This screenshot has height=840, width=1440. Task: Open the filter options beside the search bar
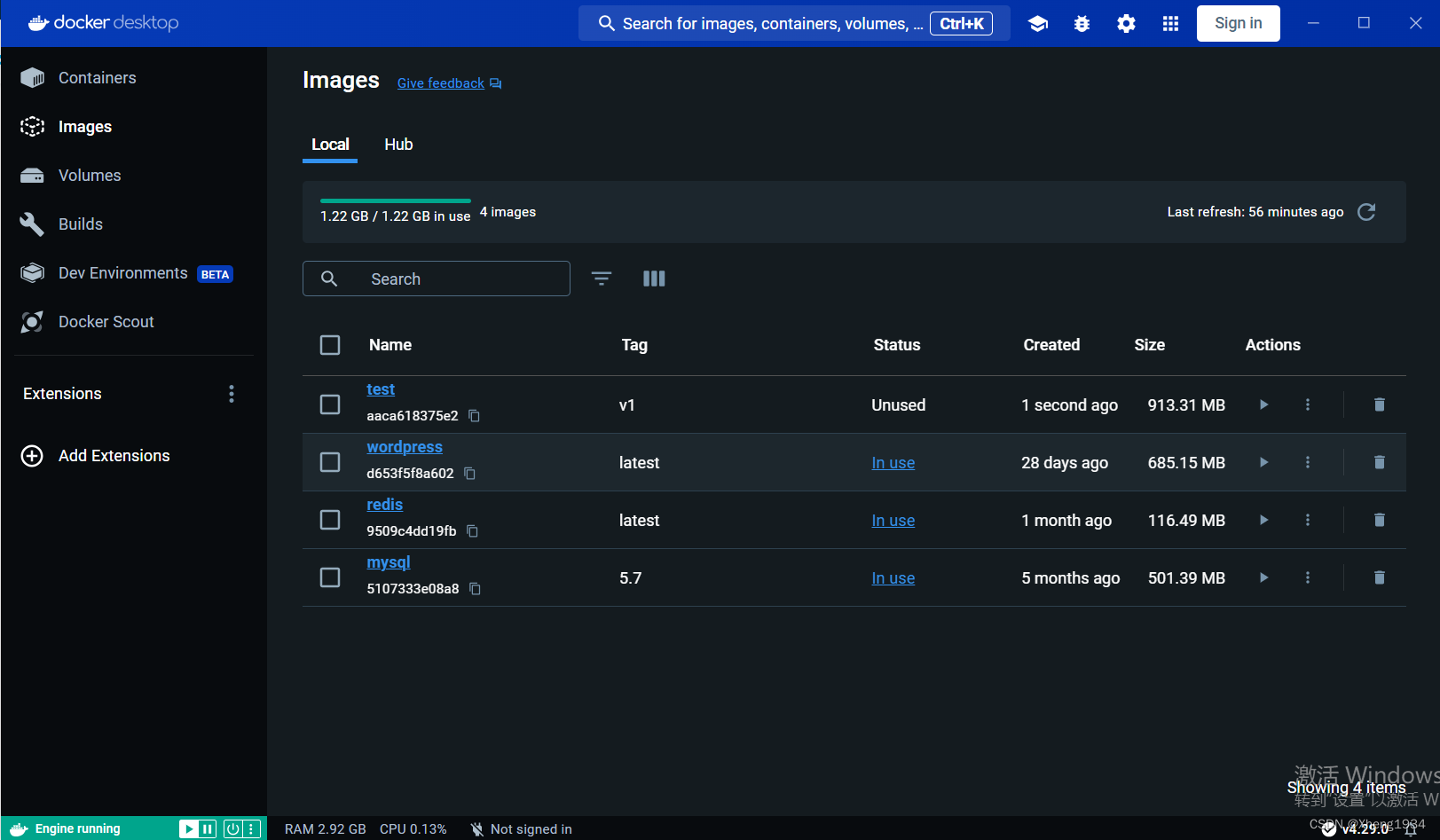point(602,279)
